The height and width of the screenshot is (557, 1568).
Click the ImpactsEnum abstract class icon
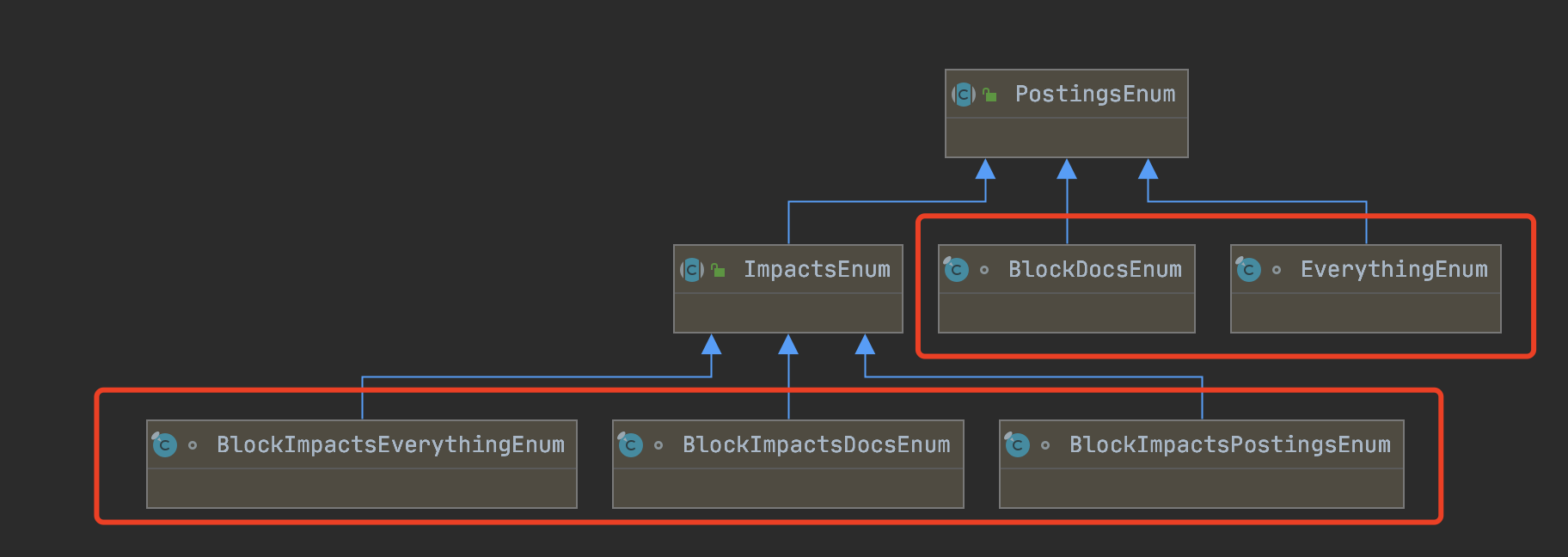pyautogui.click(x=692, y=270)
